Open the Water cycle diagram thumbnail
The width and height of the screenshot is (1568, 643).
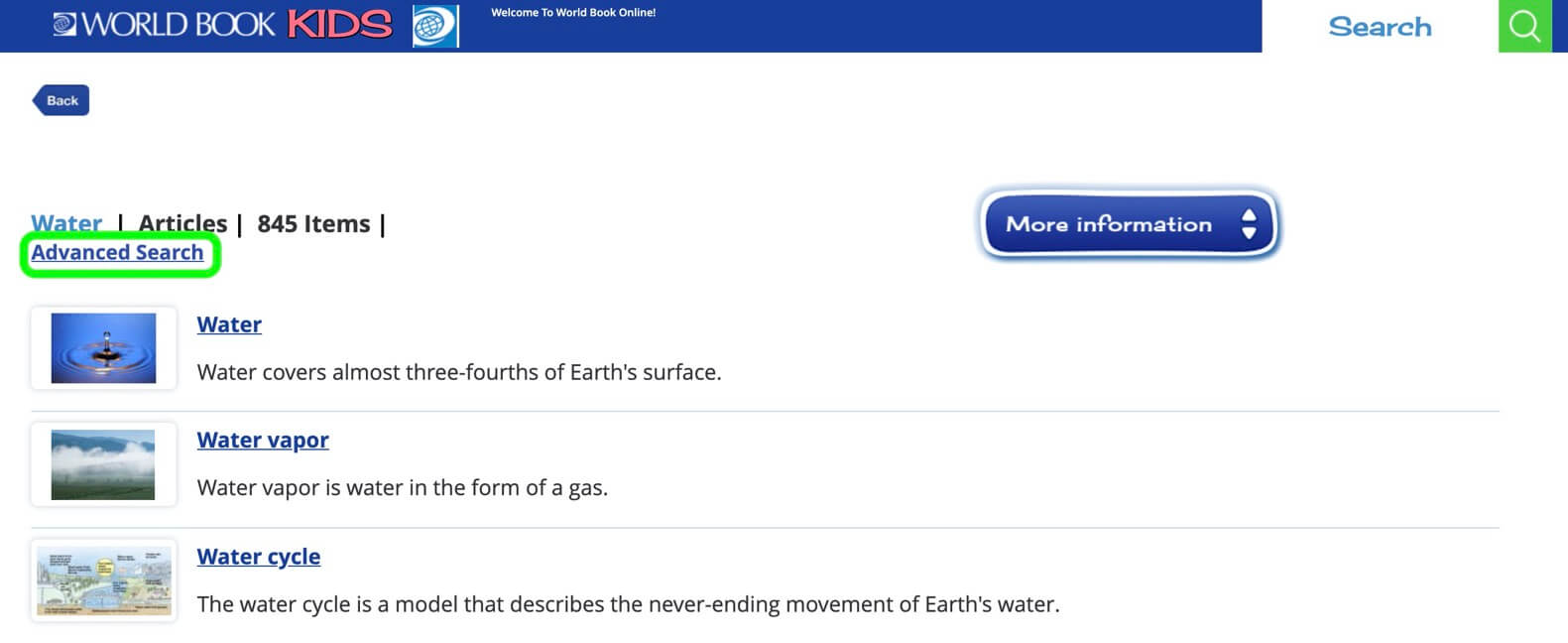click(x=103, y=580)
